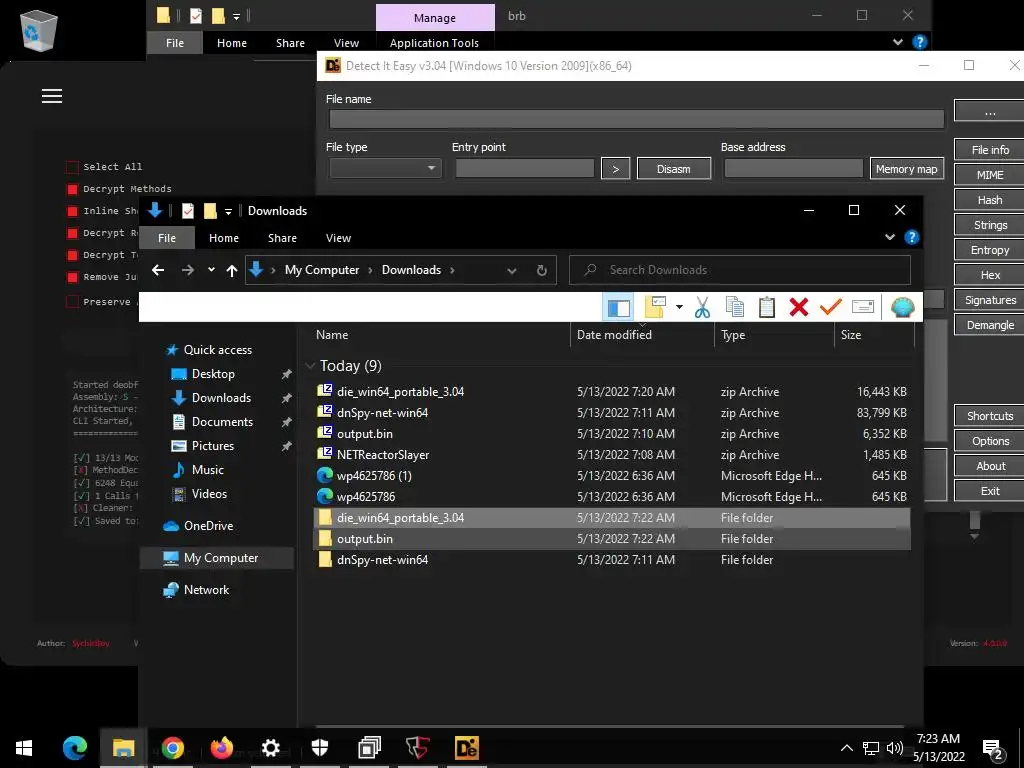
Task: Toggle the Decrypt T... checkbox
Action: tap(72, 255)
